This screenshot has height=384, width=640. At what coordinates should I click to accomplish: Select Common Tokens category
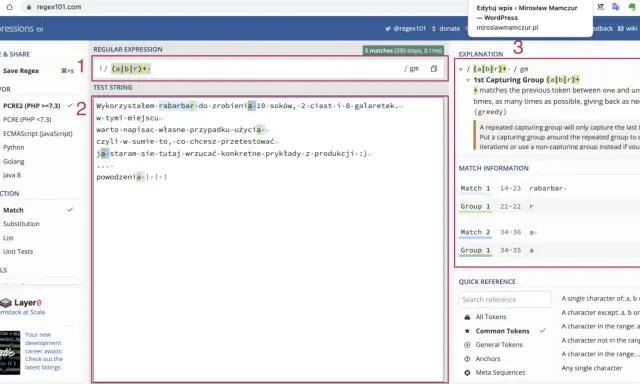click(x=502, y=331)
